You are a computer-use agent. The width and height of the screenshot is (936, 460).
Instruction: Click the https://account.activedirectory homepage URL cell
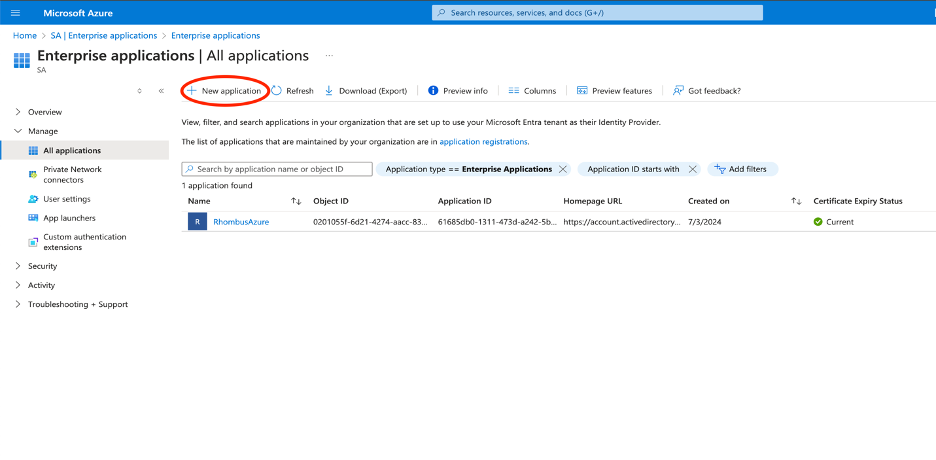pos(621,222)
